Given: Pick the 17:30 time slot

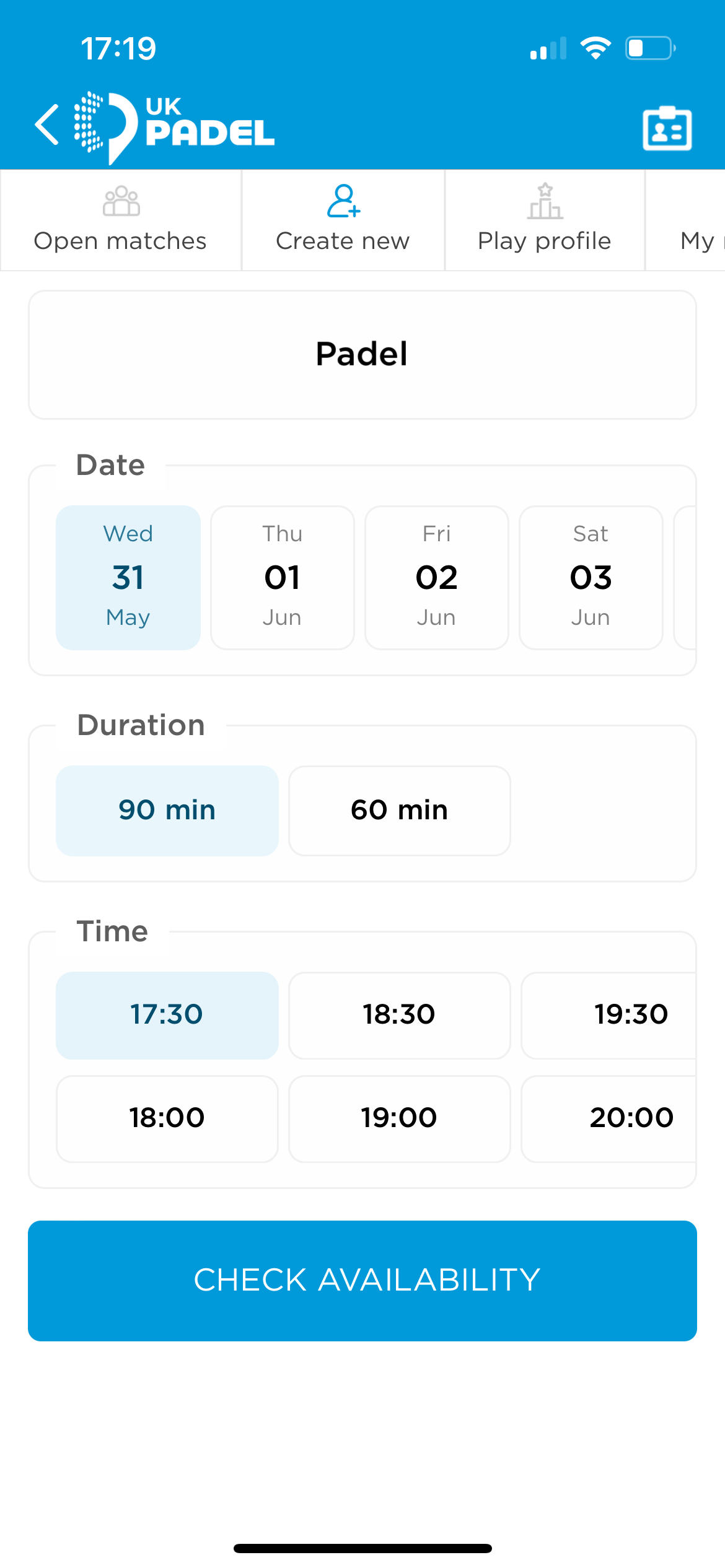Looking at the screenshot, I should click(167, 1015).
